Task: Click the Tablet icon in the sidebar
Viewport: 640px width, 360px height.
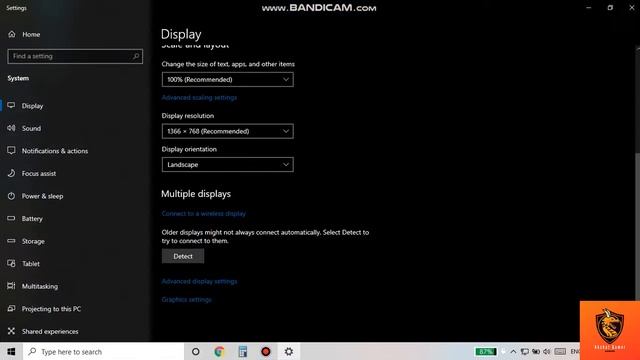Action: (11, 264)
